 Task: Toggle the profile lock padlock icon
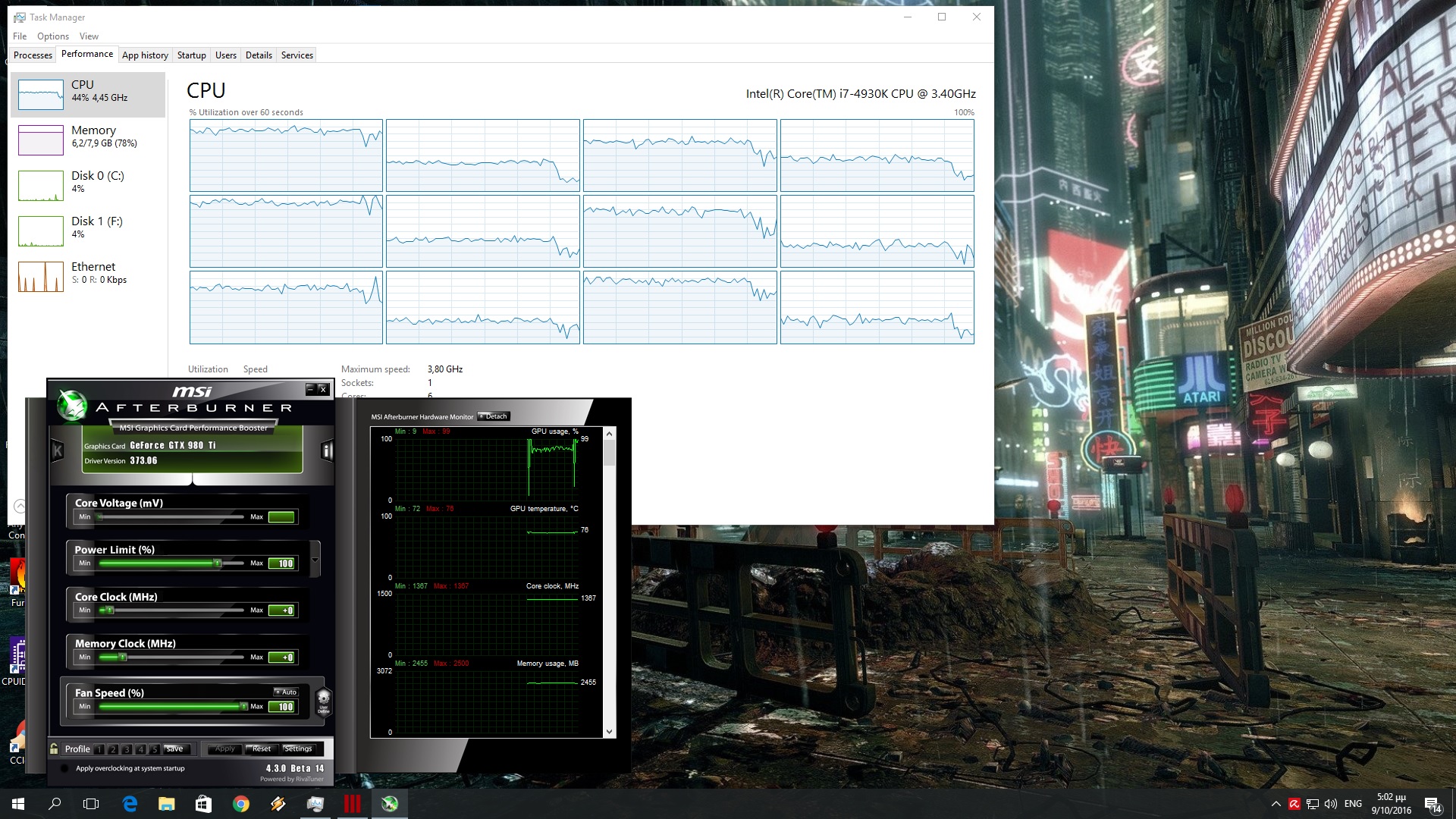pyautogui.click(x=54, y=748)
